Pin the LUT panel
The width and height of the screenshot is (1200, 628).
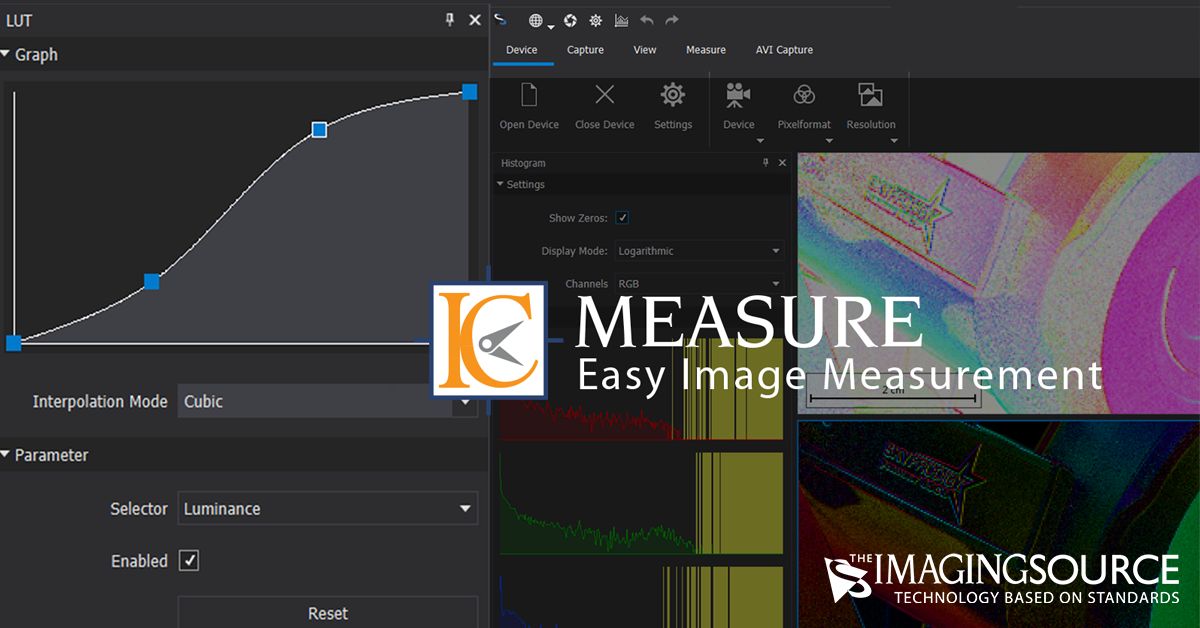pyautogui.click(x=450, y=20)
